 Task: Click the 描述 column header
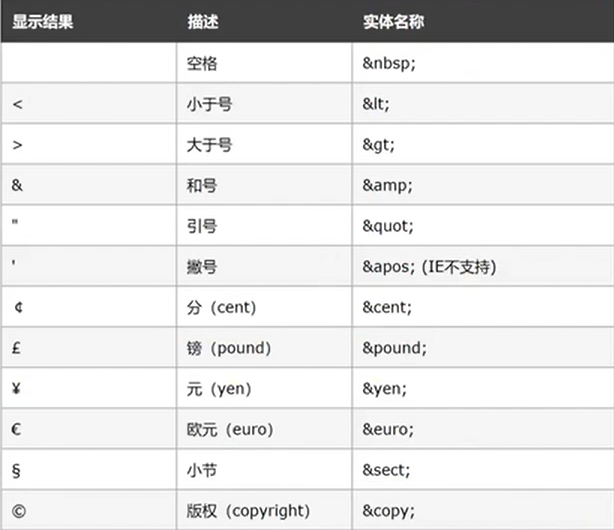pos(203,21)
